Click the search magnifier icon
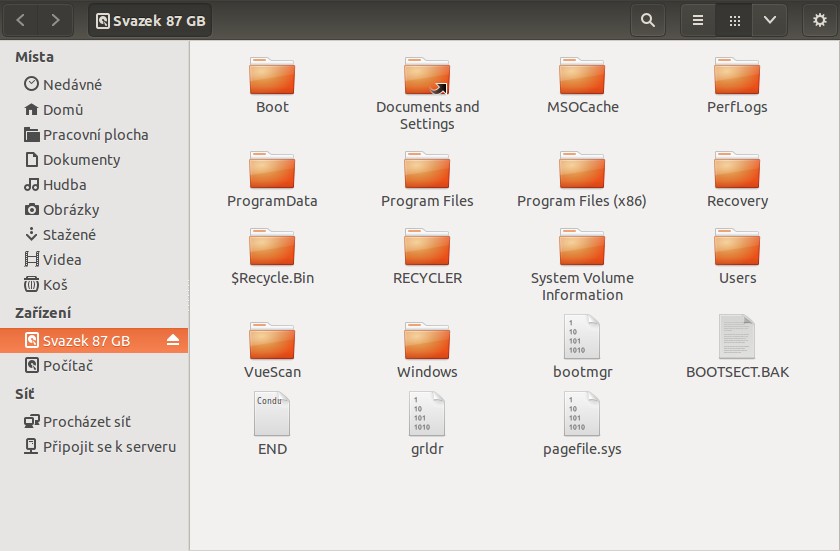 tap(648, 20)
